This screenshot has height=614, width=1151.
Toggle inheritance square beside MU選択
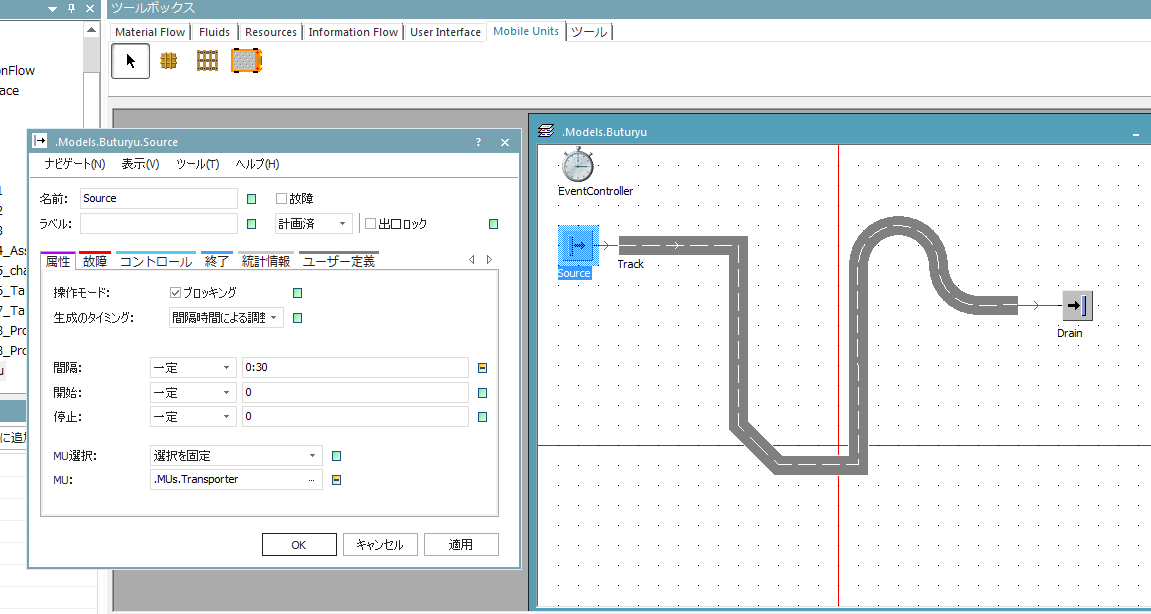[x=336, y=456]
